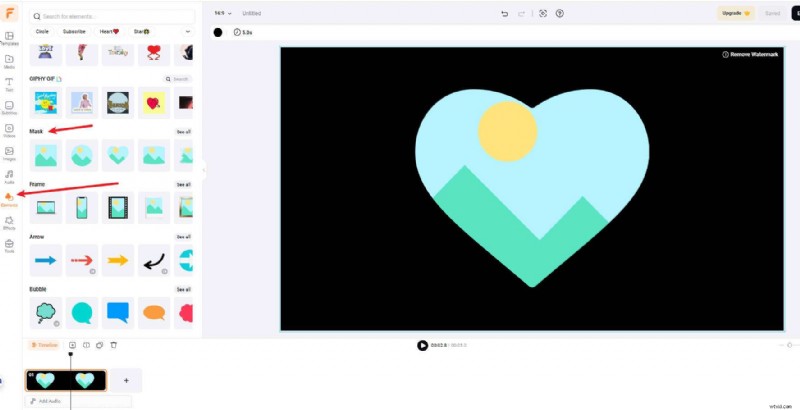
Task: Select the Star tag chip
Action: [141, 32]
